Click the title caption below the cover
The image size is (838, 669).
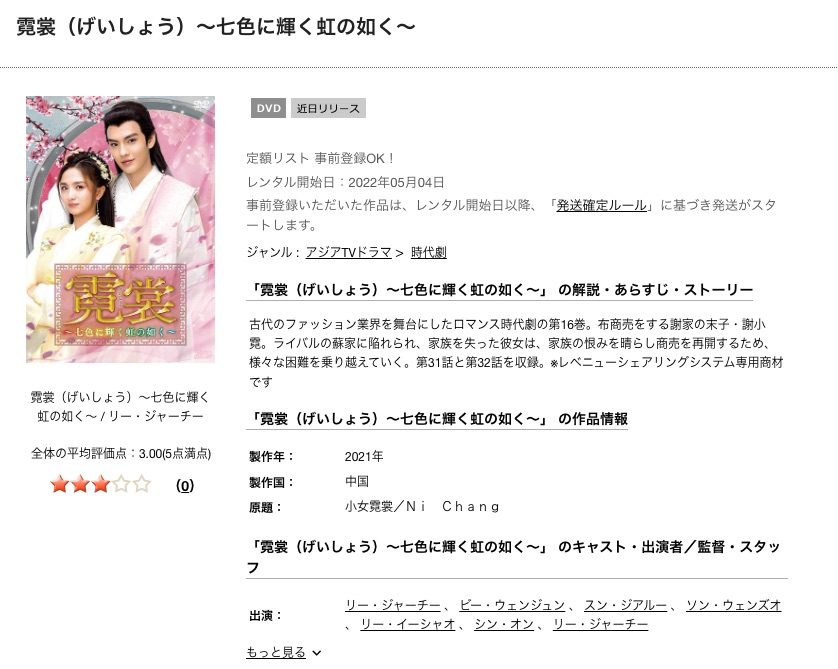coord(120,406)
